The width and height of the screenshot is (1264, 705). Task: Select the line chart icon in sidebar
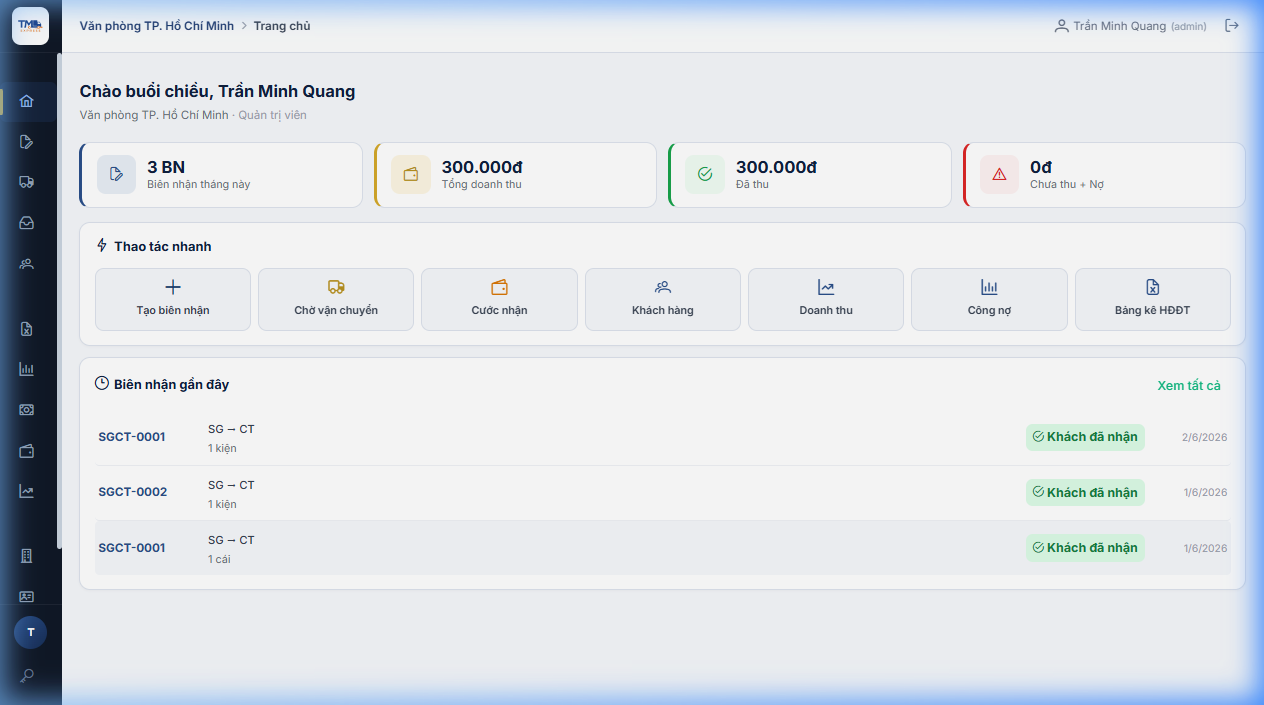tap(27, 491)
